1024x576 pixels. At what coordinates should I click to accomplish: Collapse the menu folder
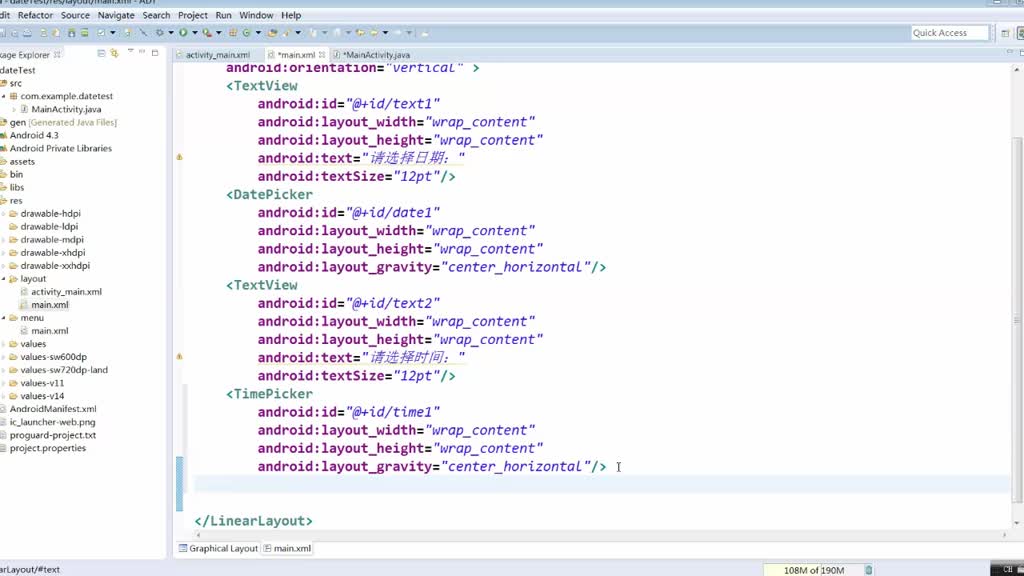pyautogui.click(x=3, y=318)
